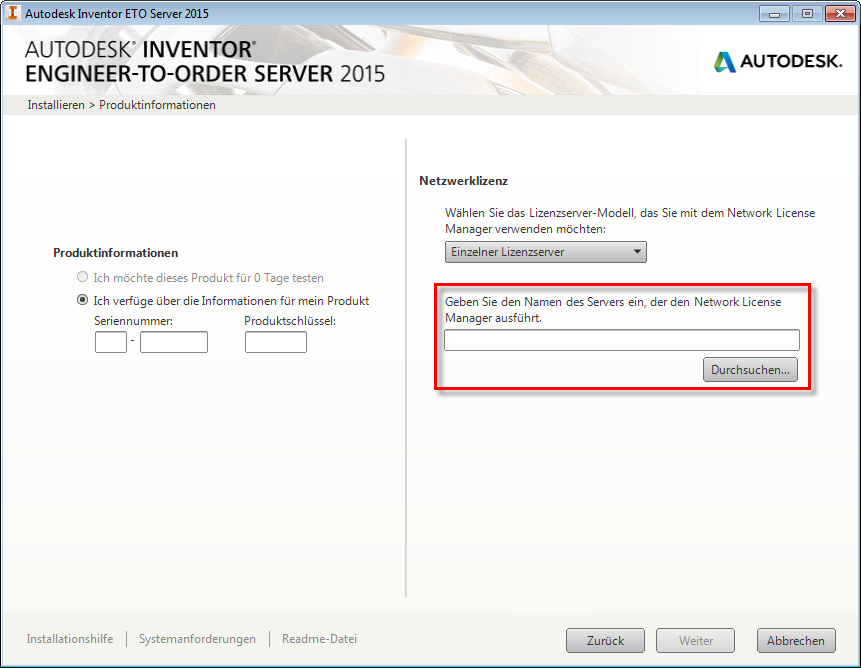Click the Durchsuchen... button
The height and width of the screenshot is (668, 861).
click(x=750, y=369)
